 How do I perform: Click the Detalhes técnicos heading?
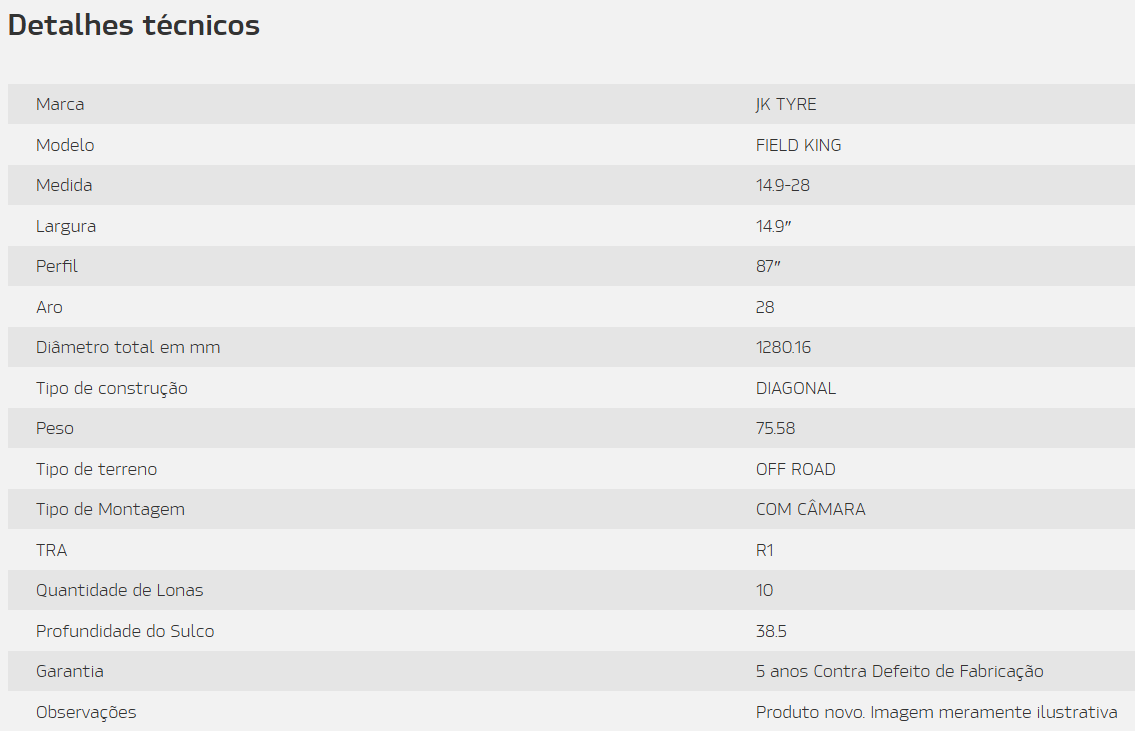[x=134, y=25]
